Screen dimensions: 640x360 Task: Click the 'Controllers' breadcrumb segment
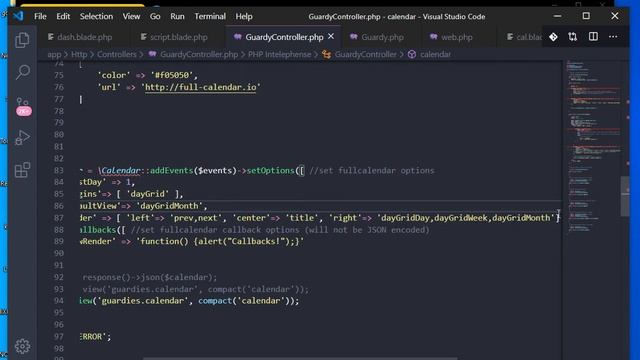tap(117, 54)
